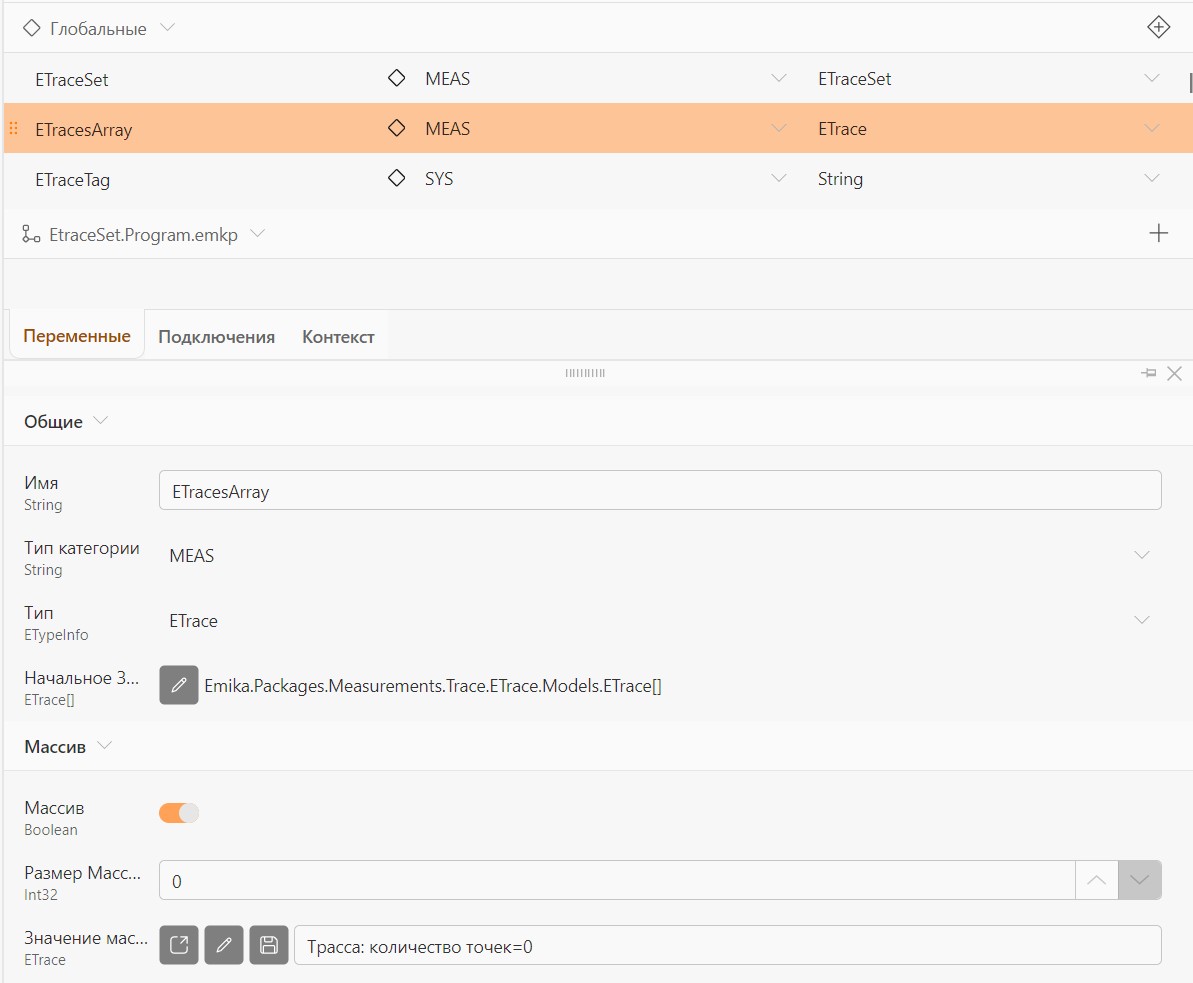Switch to the Контекст tab
1193x983 pixels.
(x=338, y=336)
